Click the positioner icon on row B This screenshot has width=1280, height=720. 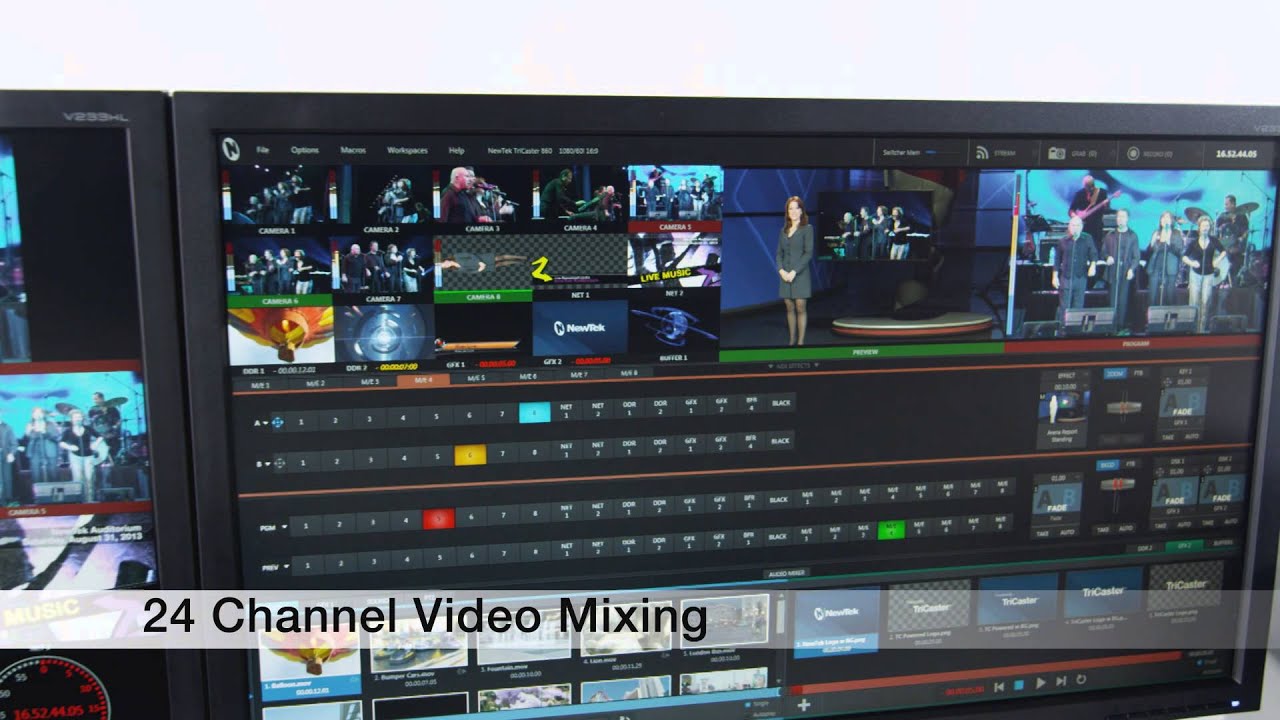(280, 462)
